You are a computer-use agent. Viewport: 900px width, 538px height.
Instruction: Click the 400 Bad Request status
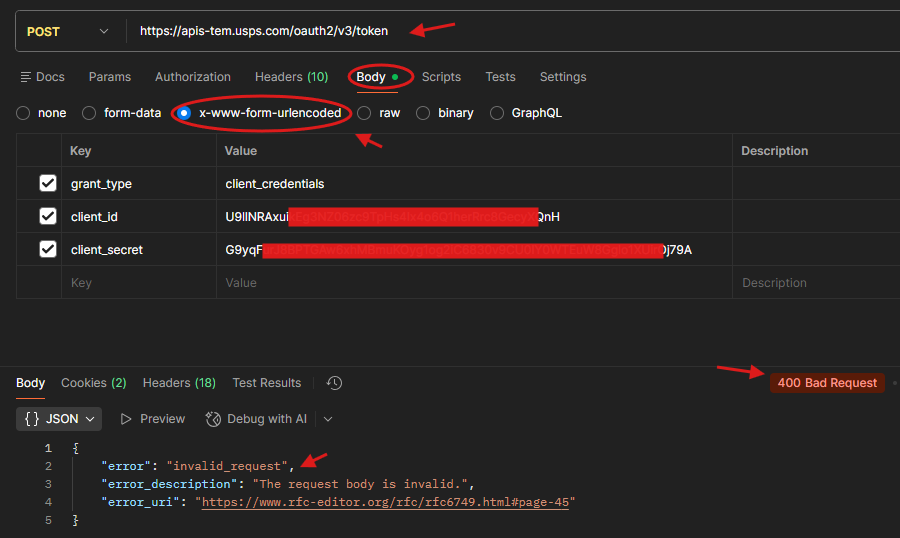[826, 383]
